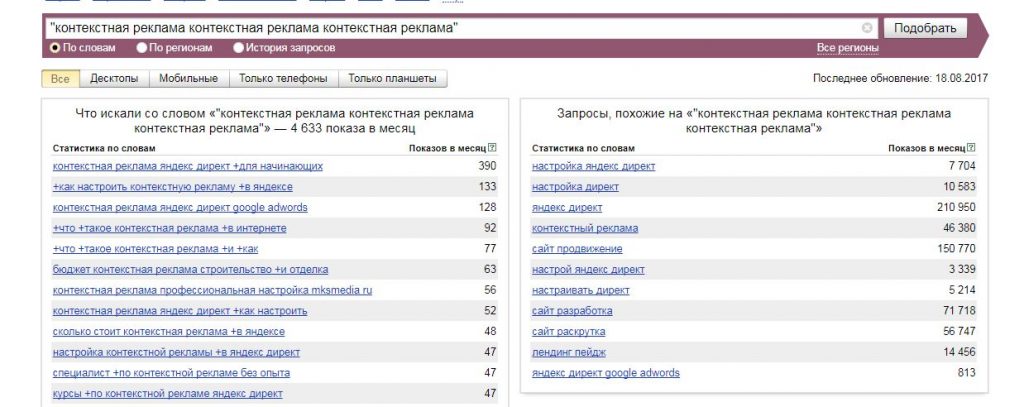1024x407 pixels.
Task: Open 'курсы +по контекстной рекламе яндекс директ'
Action: [x=168, y=394]
